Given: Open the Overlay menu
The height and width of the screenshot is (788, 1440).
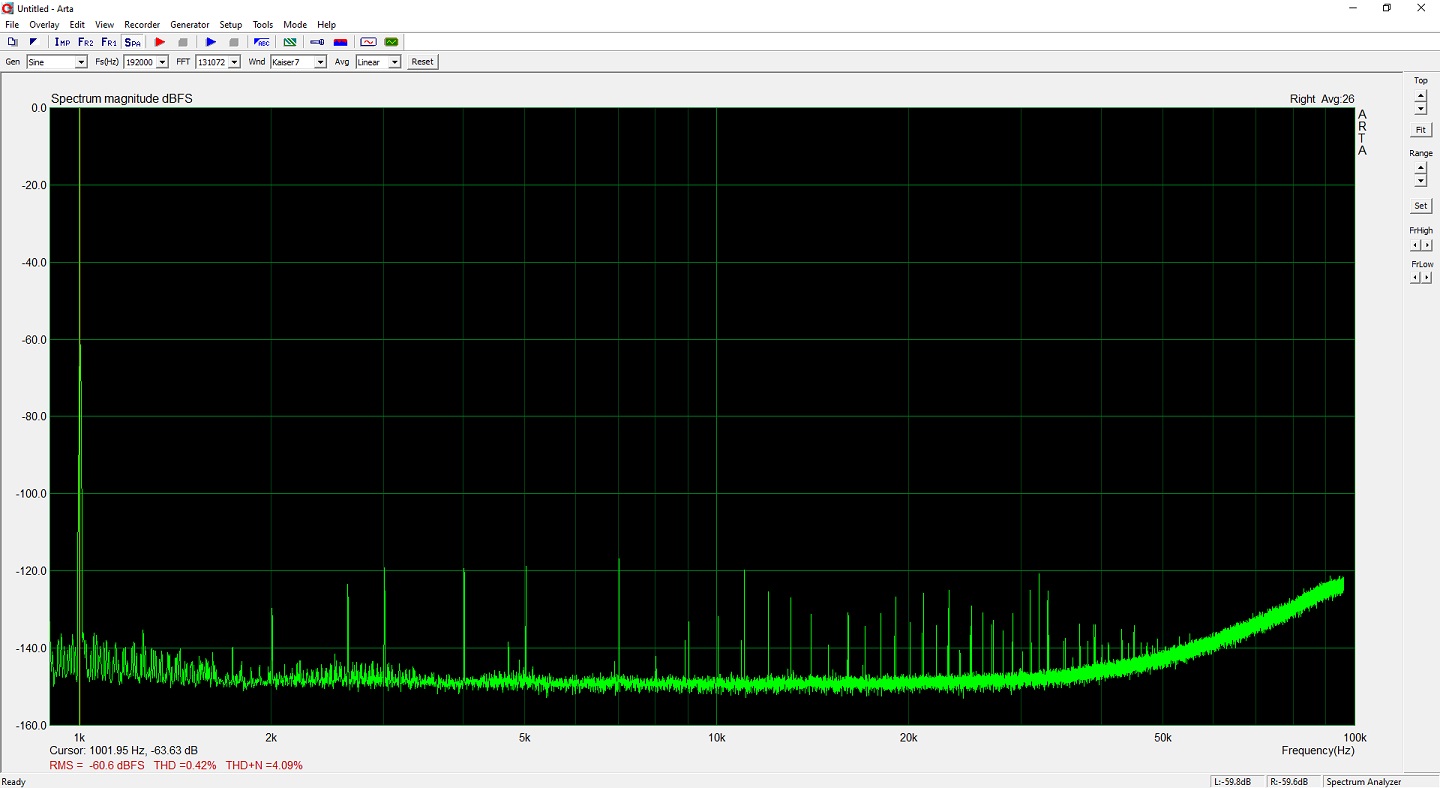Looking at the screenshot, I should (x=44, y=25).
